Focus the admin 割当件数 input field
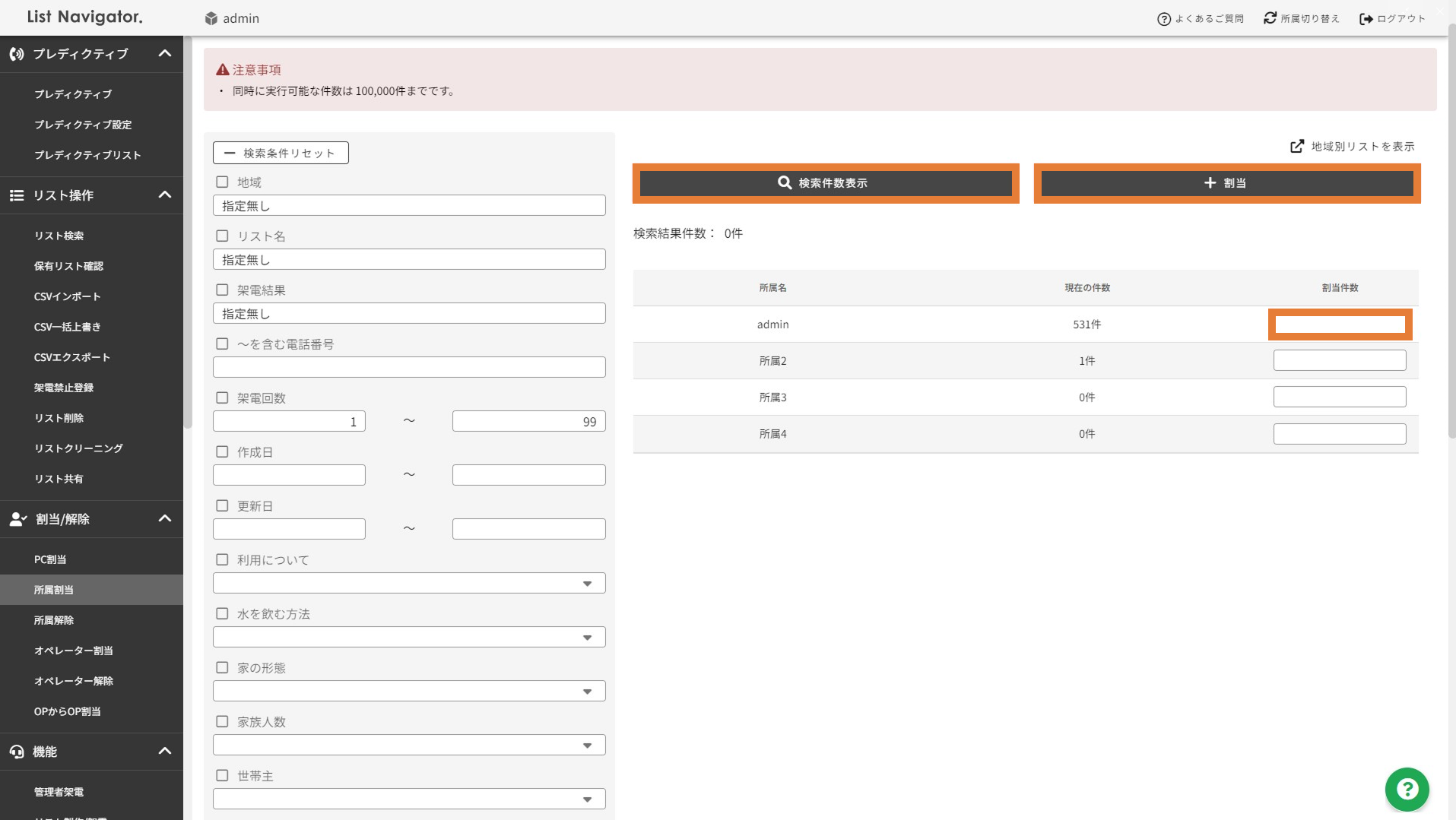Viewport: 1456px width, 820px height. [1339, 325]
